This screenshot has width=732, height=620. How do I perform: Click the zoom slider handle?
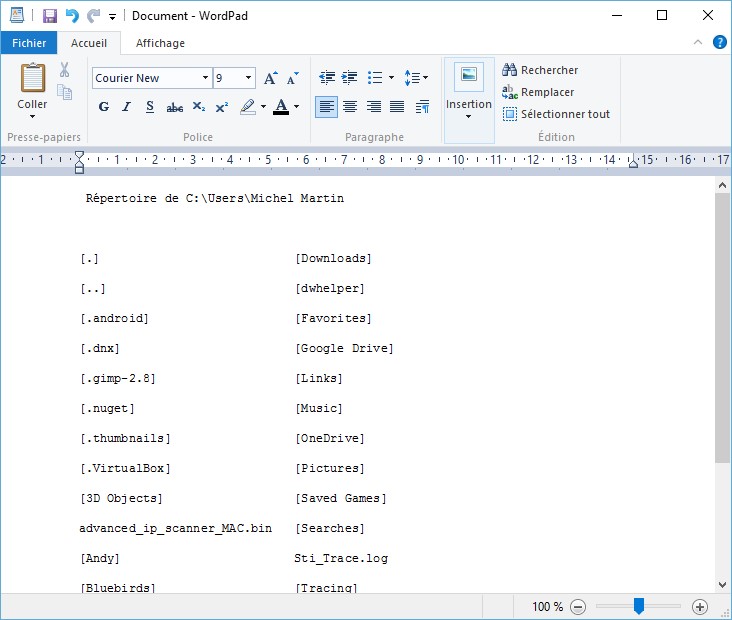(x=638, y=606)
